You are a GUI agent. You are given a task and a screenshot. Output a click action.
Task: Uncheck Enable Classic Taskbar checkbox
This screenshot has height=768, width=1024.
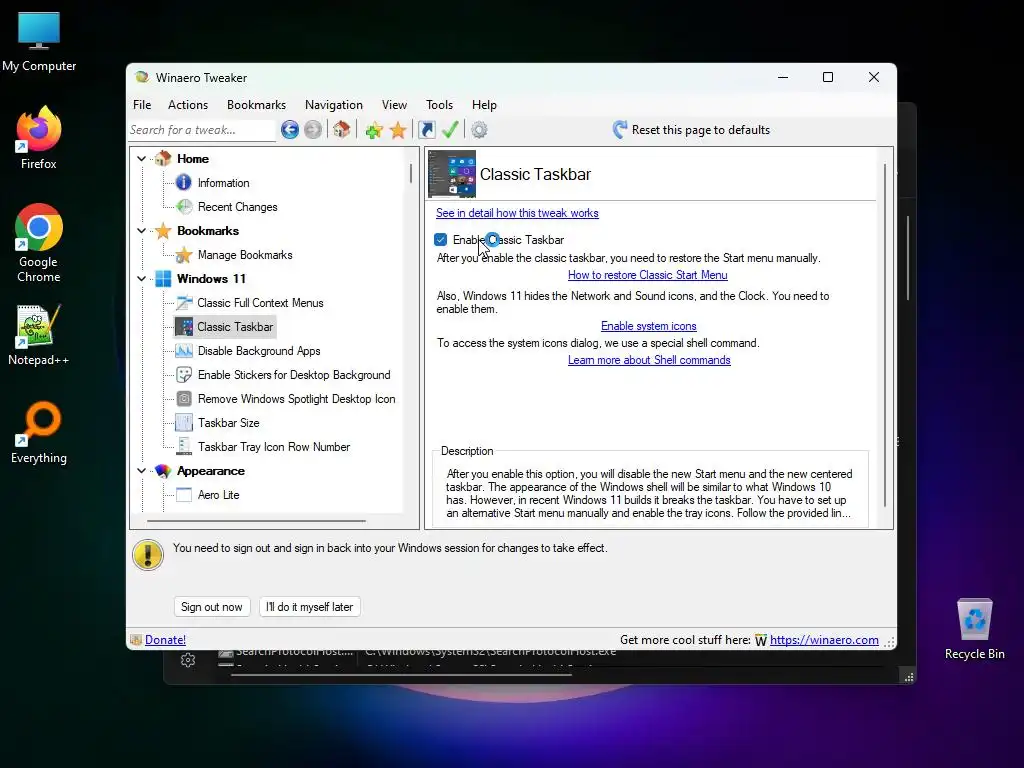pos(441,240)
